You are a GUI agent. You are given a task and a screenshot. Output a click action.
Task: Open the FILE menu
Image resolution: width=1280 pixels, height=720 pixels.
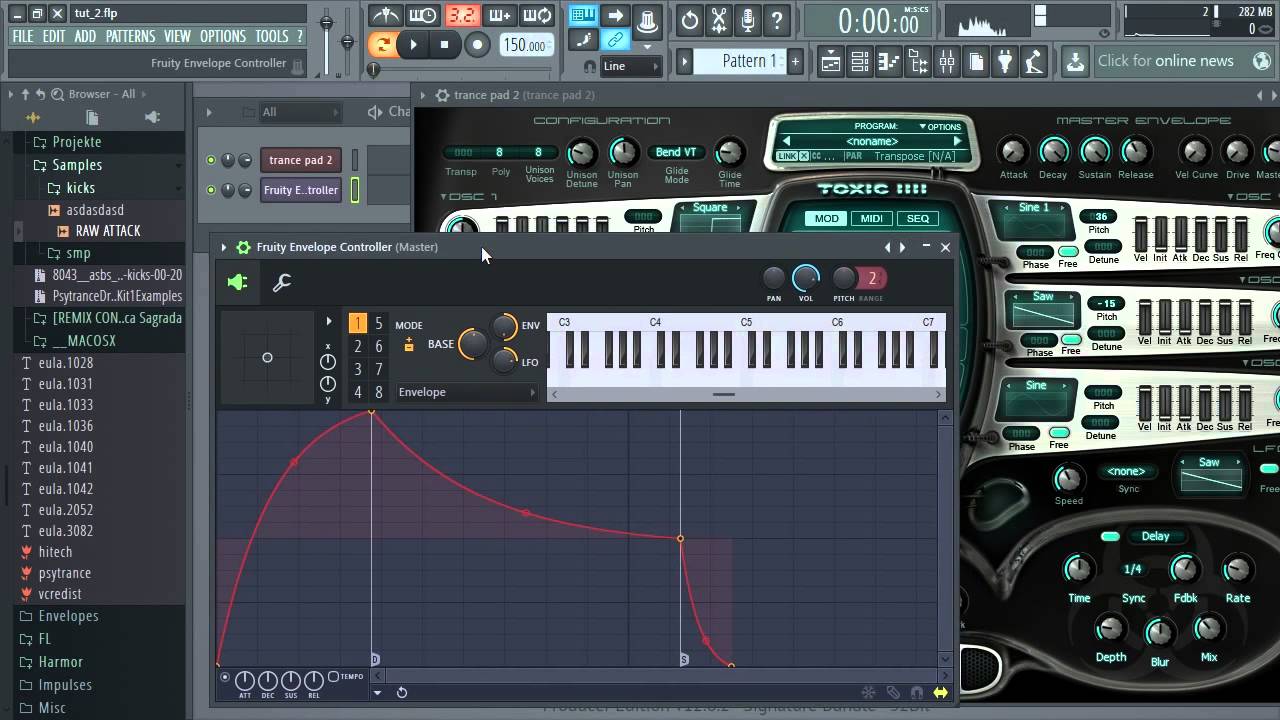(x=22, y=36)
